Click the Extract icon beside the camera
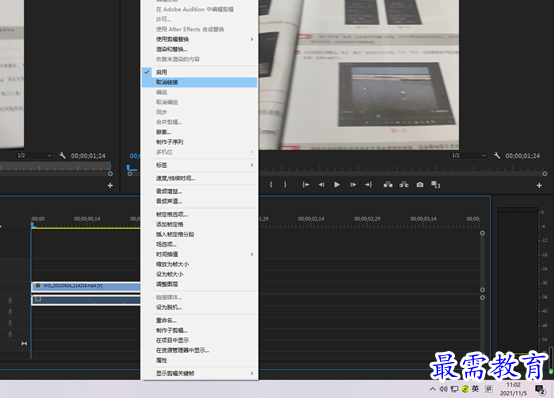Viewport: 554px width, 398px height. [x=404, y=185]
